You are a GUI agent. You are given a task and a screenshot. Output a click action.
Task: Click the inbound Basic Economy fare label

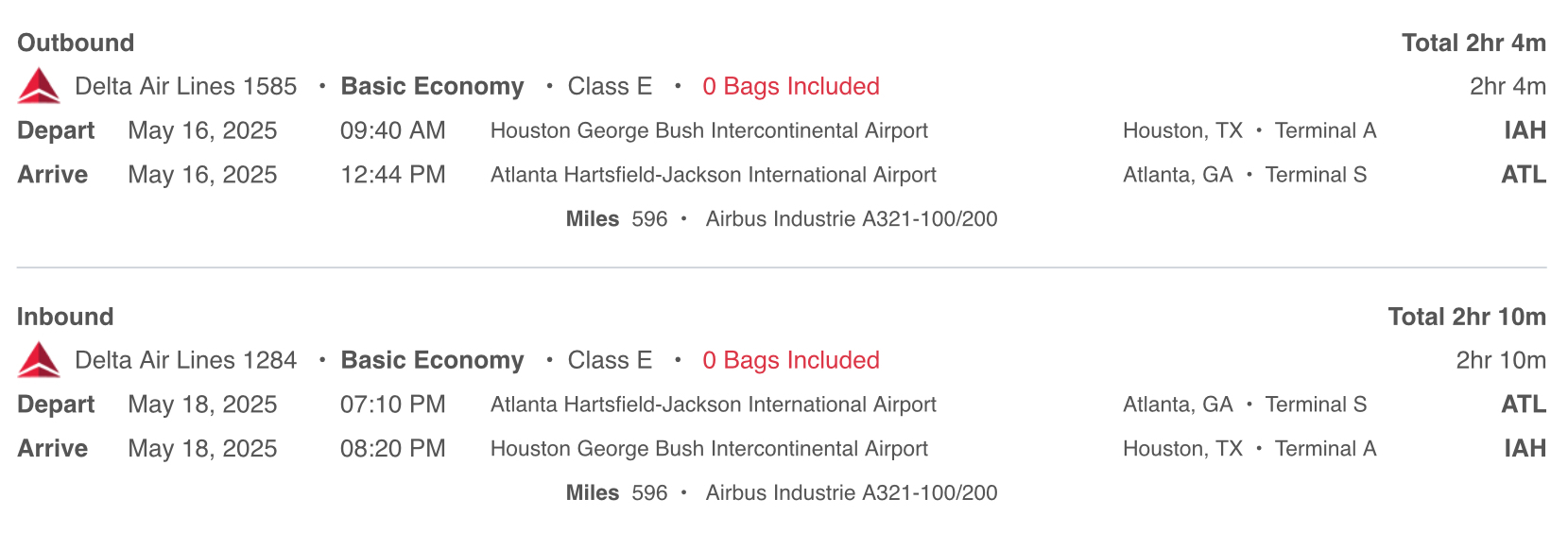click(x=432, y=360)
